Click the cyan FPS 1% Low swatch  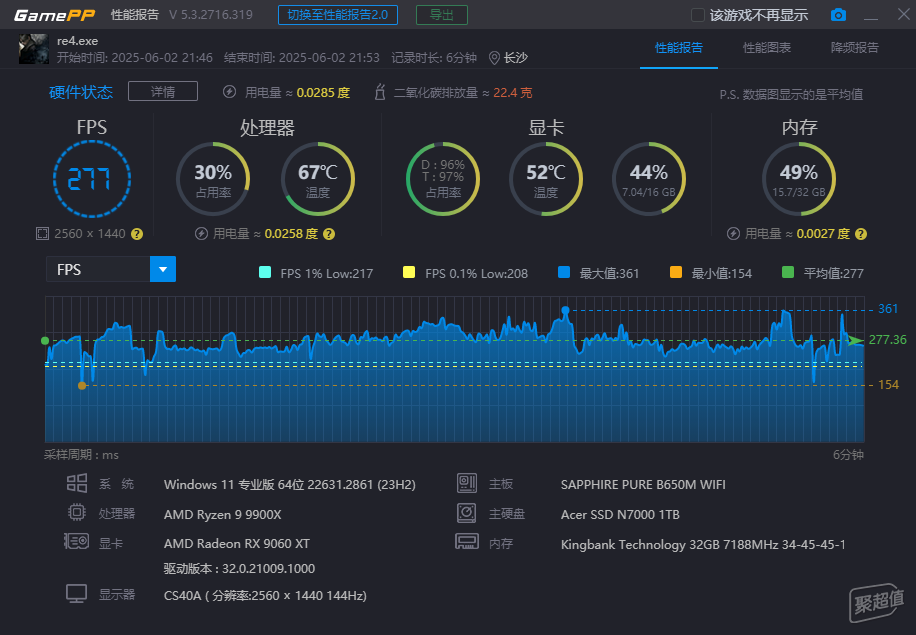pyautogui.click(x=265, y=272)
